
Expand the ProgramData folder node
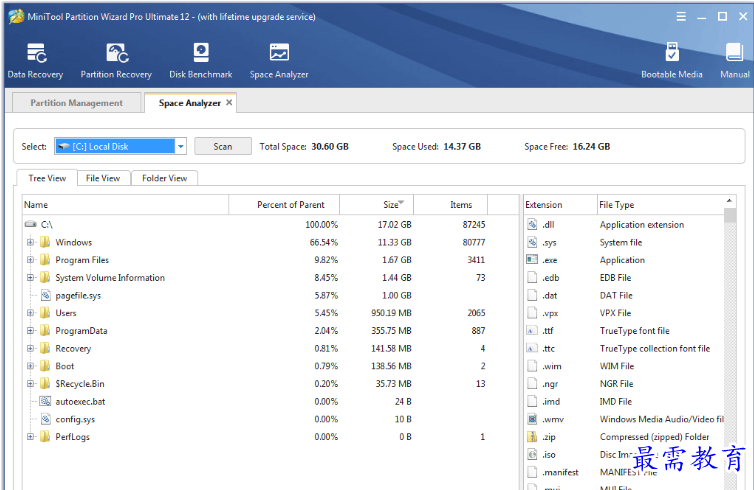30,330
